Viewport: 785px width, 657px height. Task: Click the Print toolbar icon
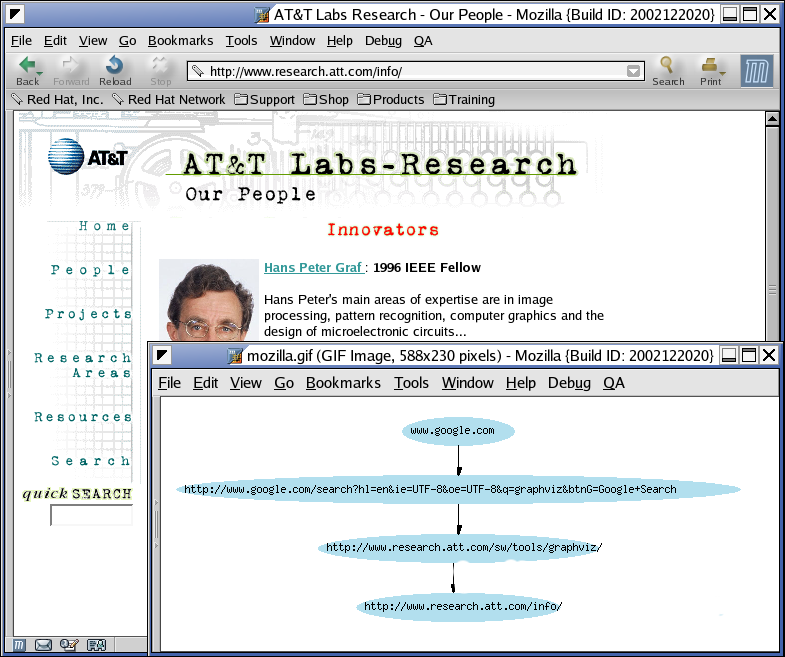tap(710, 70)
